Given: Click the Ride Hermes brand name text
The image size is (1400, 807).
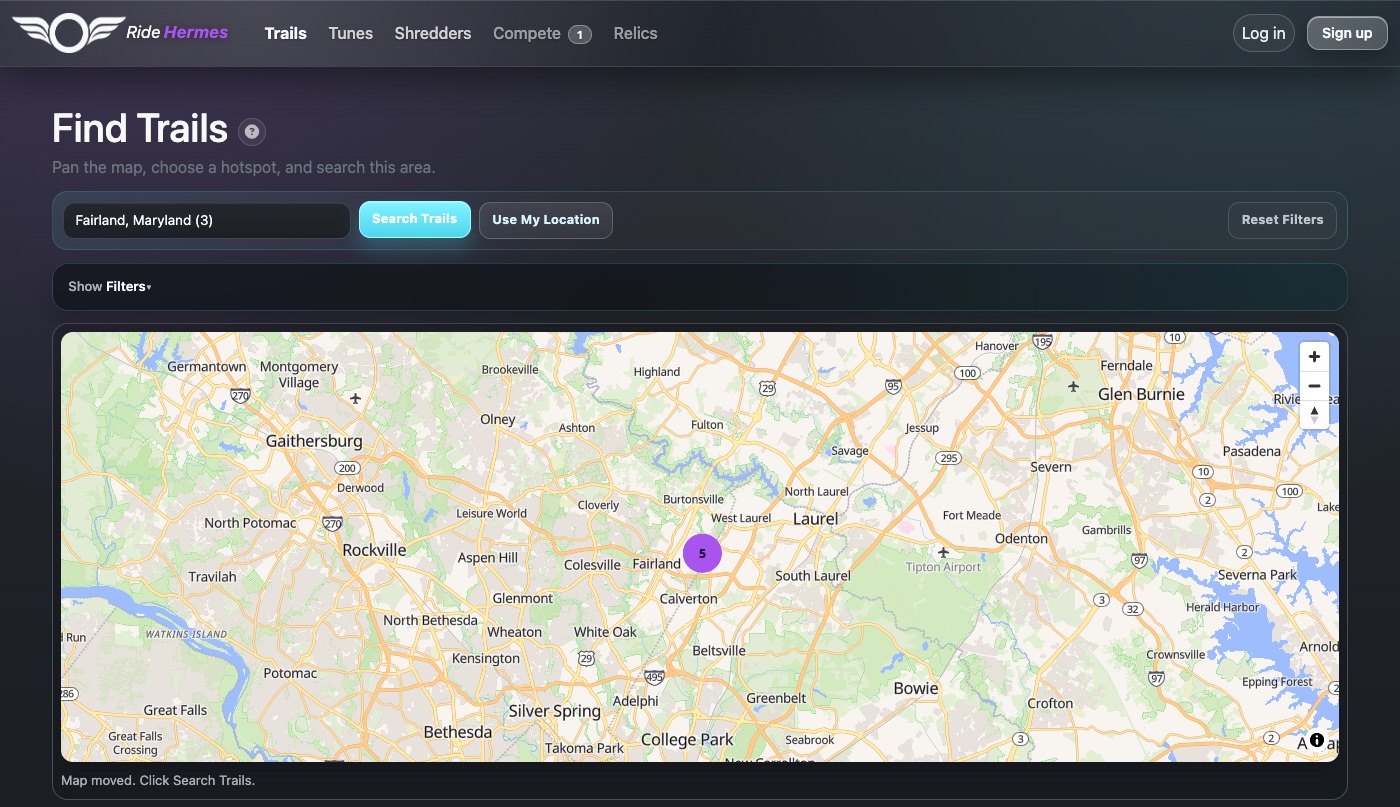Looking at the screenshot, I should (x=177, y=32).
